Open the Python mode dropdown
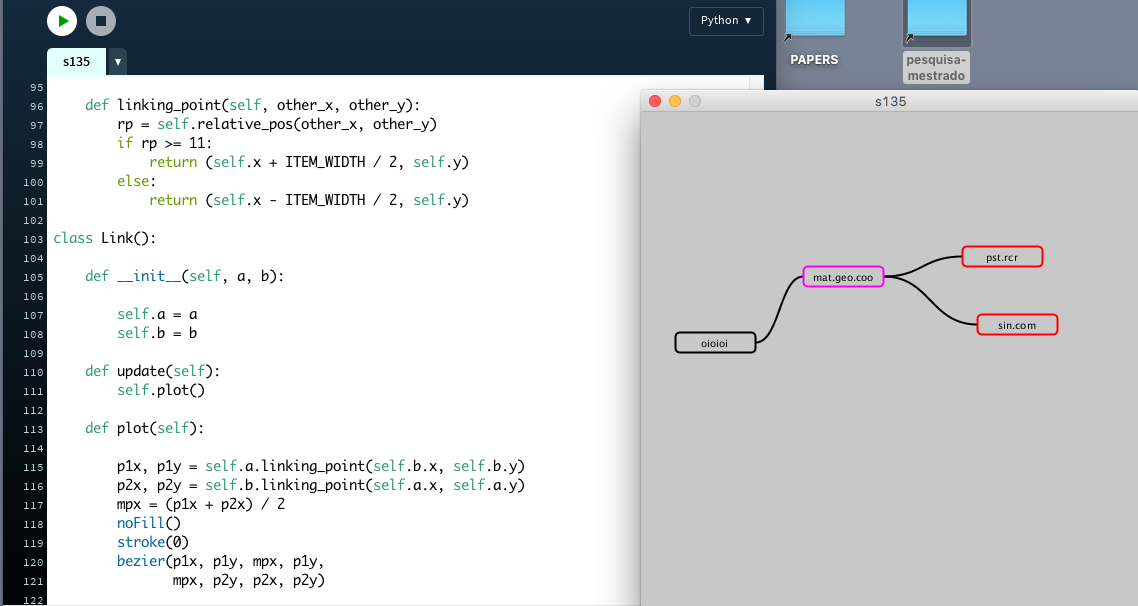 pyautogui.click(x=726, y=21)
